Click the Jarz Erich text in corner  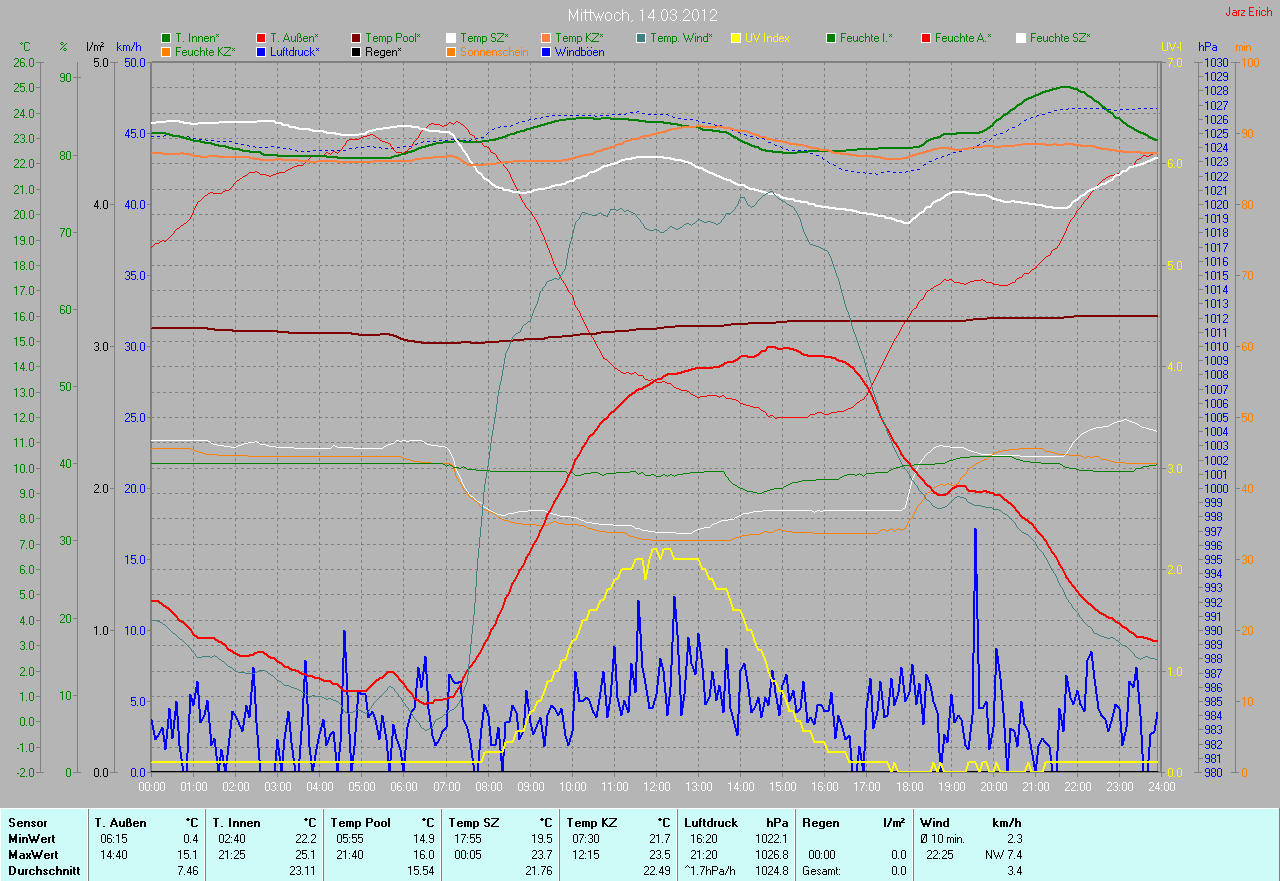click(1249, 12)
